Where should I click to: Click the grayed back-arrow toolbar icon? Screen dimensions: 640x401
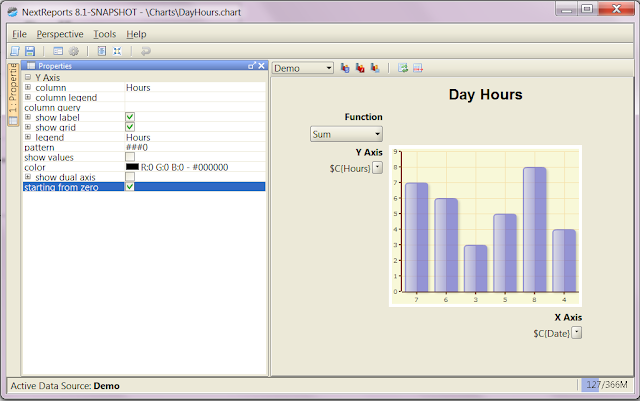(x=146, y=51)
